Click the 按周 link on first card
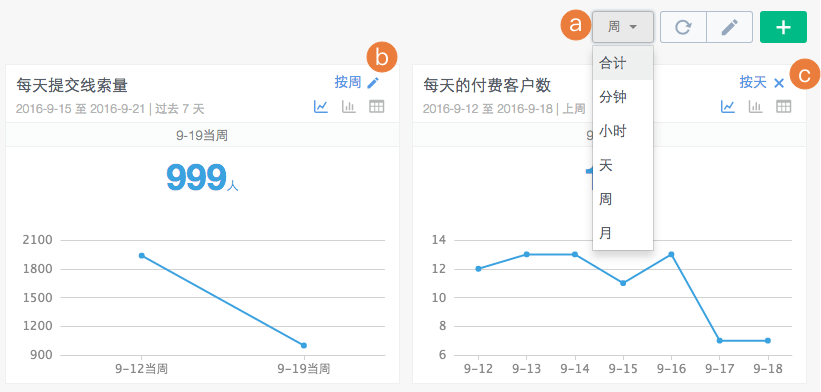The height and width of the screenshot is (392, 821). (348, 82)
